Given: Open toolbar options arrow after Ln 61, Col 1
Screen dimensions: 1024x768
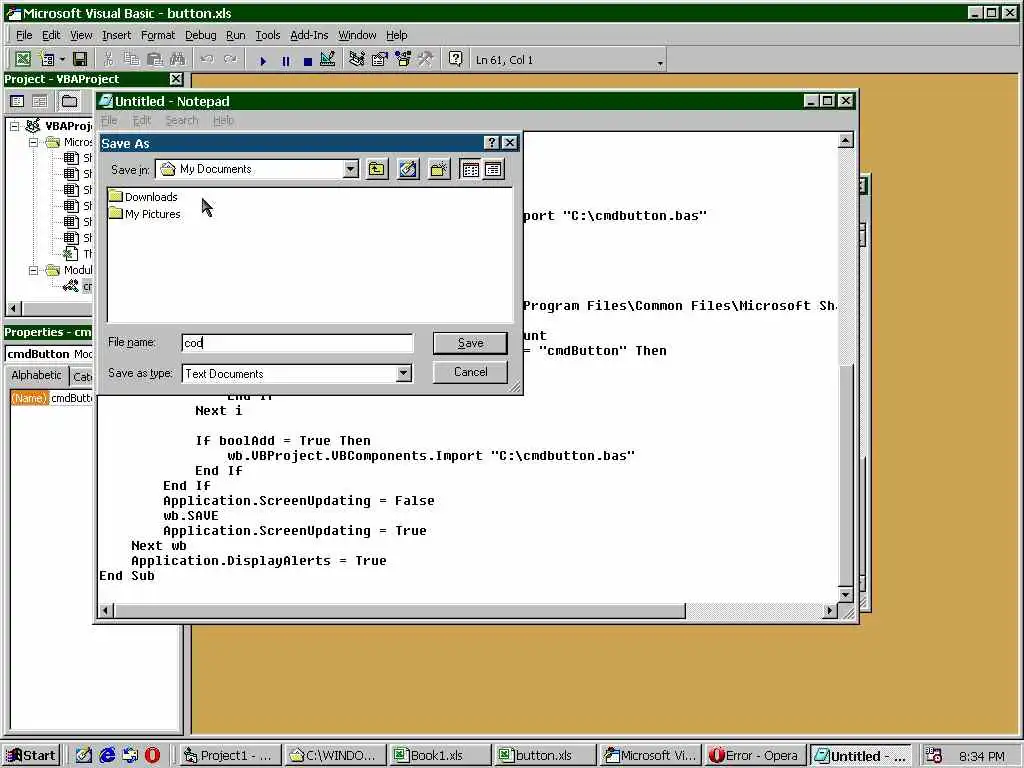Looking at the screenshot, I should (660, 63).
